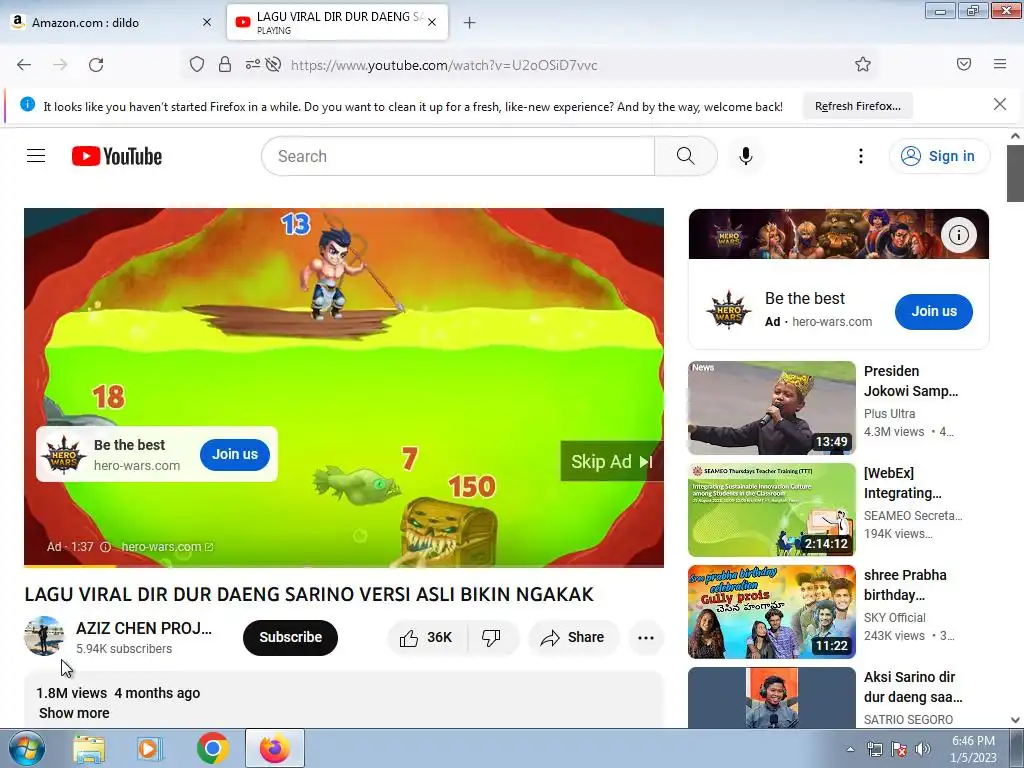Viewport: 1024px width, 768px height.
Task: Click the Sign in button
Action: [x=939, y=156]
